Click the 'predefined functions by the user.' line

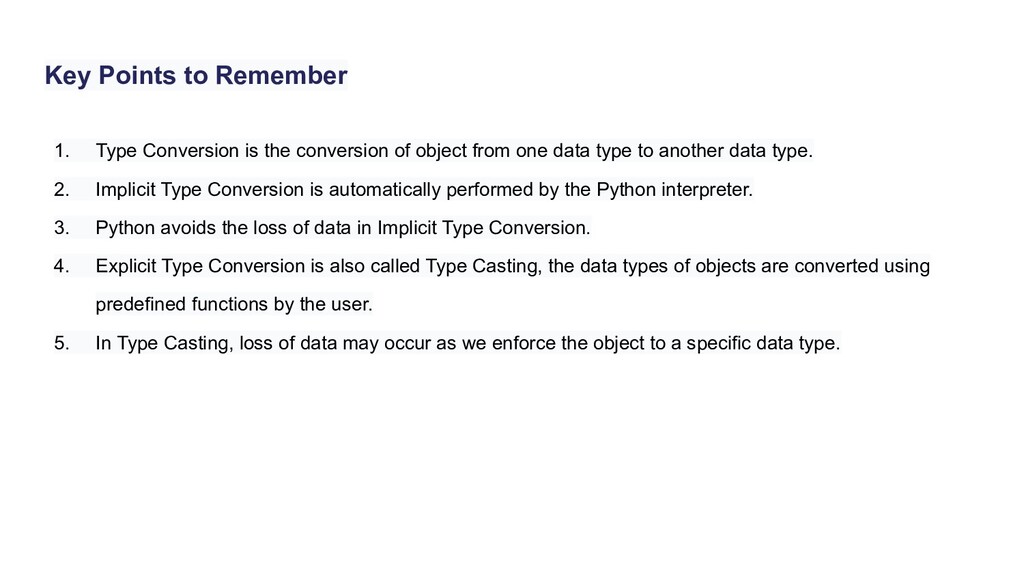click(234, 304)
